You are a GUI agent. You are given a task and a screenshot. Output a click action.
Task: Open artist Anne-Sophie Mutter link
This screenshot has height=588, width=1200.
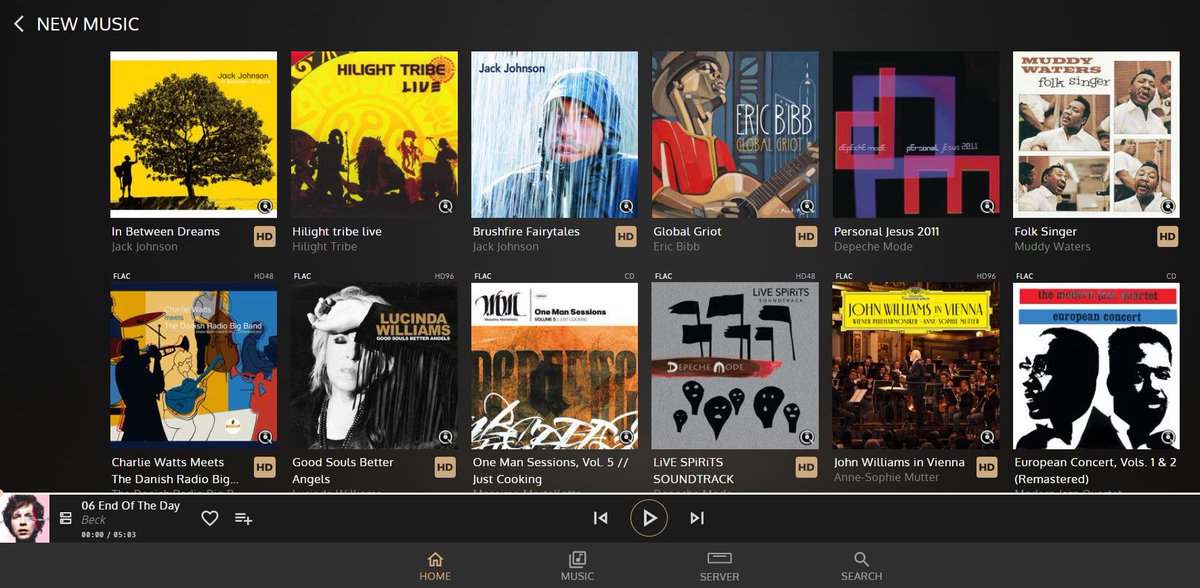click(885, 478)
